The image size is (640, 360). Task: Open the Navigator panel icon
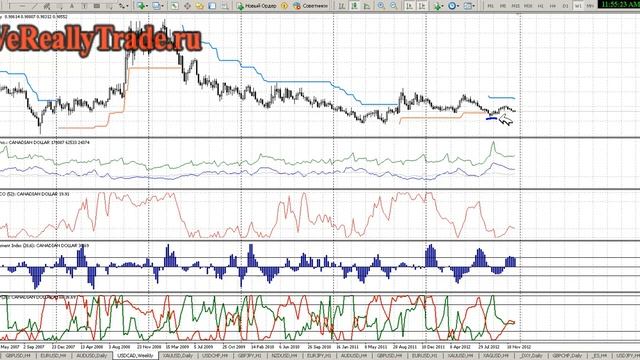point(200,6)
